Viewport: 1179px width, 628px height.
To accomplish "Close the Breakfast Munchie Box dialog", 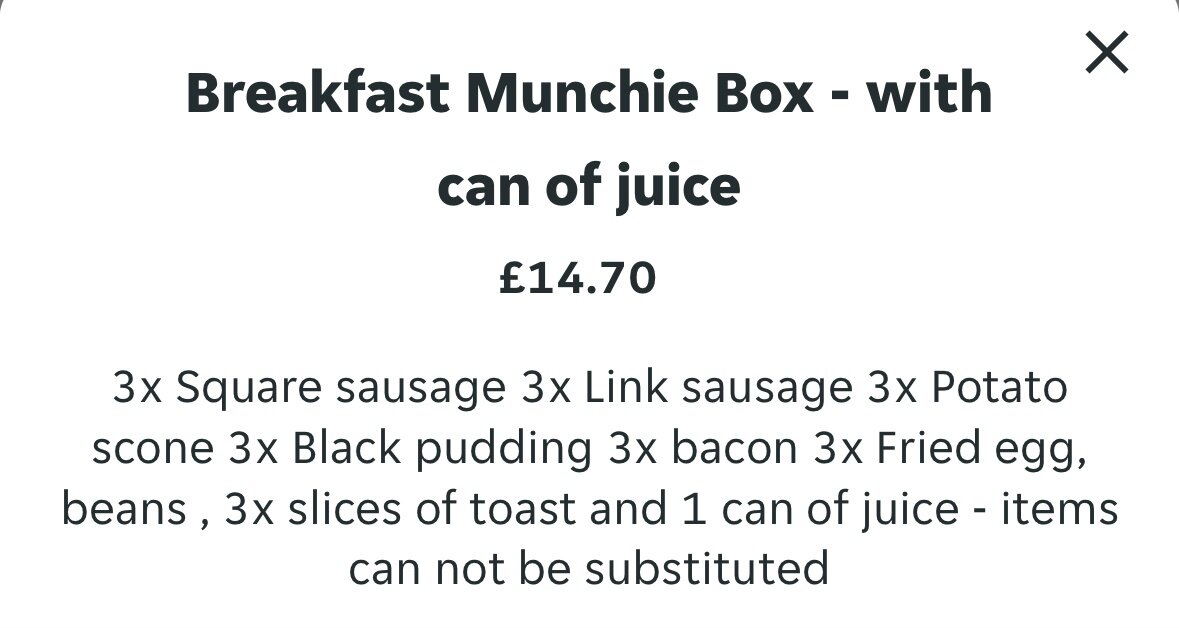I will (1107, 52).
